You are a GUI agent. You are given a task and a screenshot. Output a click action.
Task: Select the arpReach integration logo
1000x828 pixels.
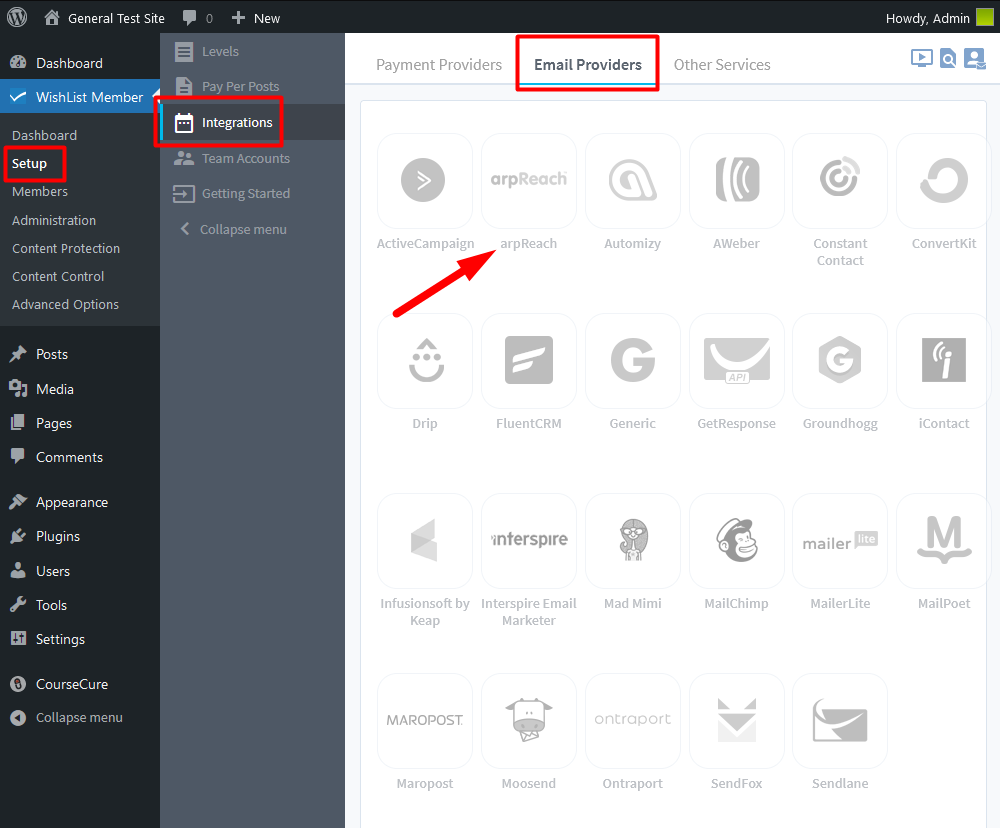(x=529, y=181)
